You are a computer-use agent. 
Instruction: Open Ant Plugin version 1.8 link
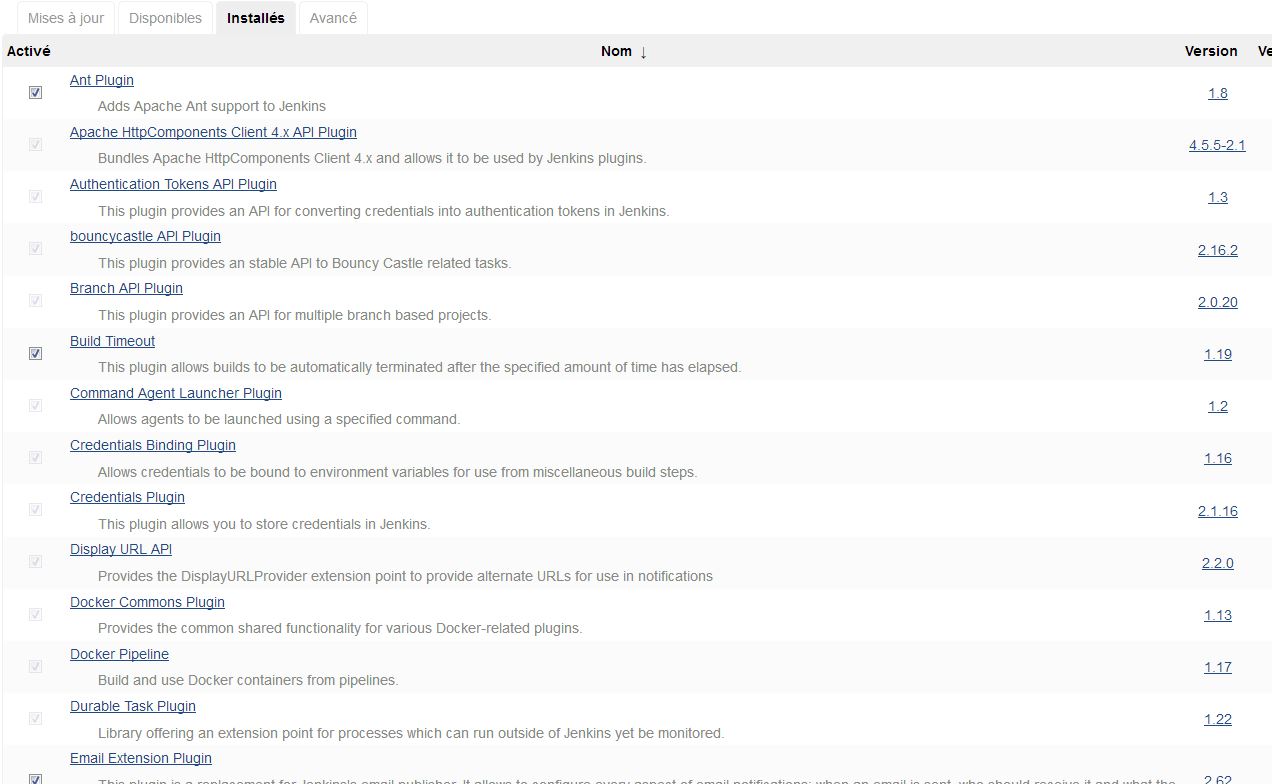pyautogui.click(x=1217, y=93)
